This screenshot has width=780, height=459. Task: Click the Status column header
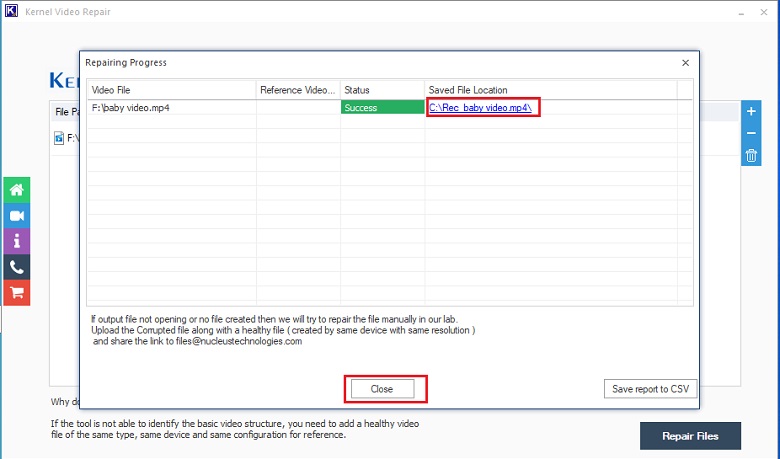pos(382,90)
